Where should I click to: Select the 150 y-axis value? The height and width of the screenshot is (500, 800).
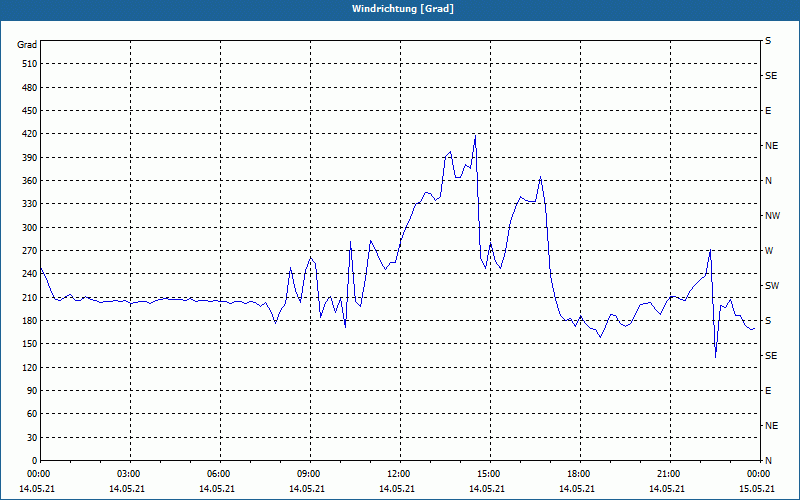pyautogui.click(x=29, y=344)
